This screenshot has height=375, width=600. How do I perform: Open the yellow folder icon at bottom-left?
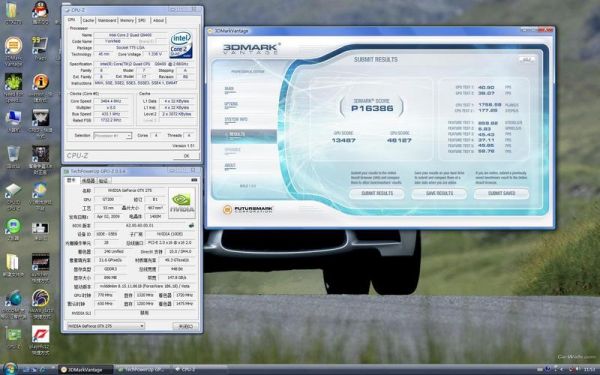(x=13, y=263)
